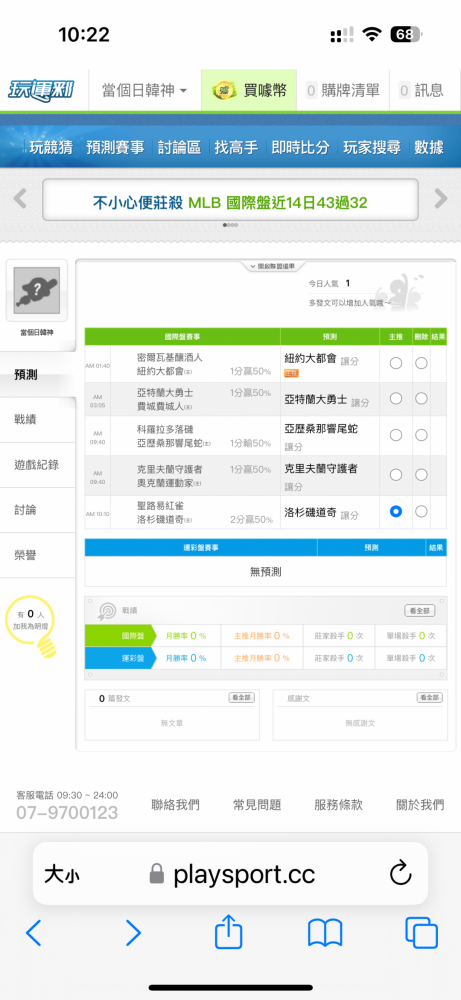Switch to 戰績 sidebar tab

(x=38, y=419)
